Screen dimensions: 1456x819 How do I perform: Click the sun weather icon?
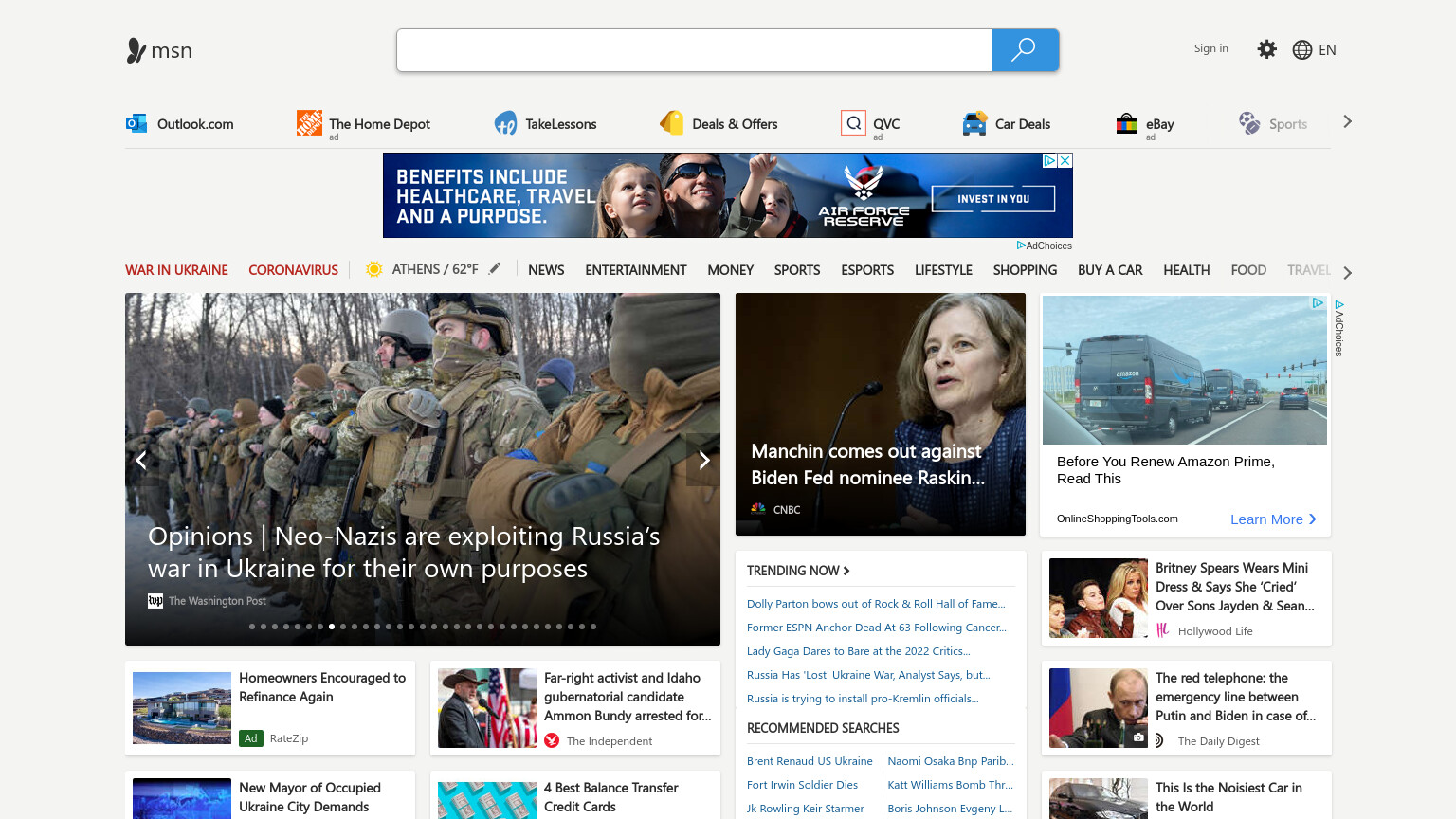click(374, 269)
